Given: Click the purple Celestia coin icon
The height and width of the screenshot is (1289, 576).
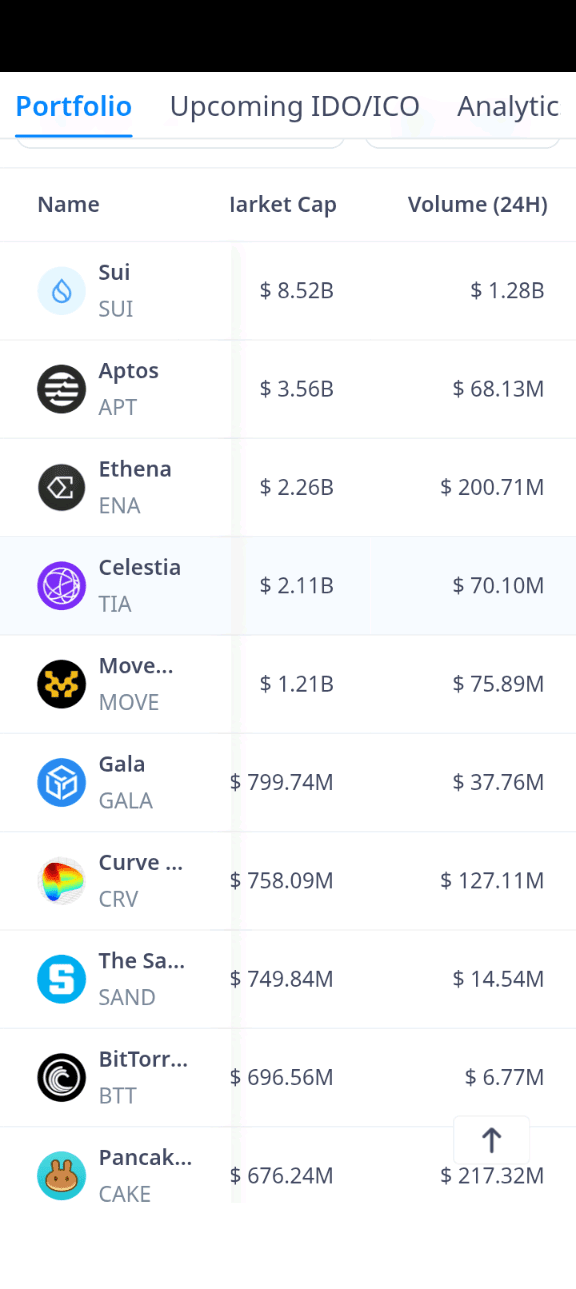Looking at the screenshot, I should (62, 586).
